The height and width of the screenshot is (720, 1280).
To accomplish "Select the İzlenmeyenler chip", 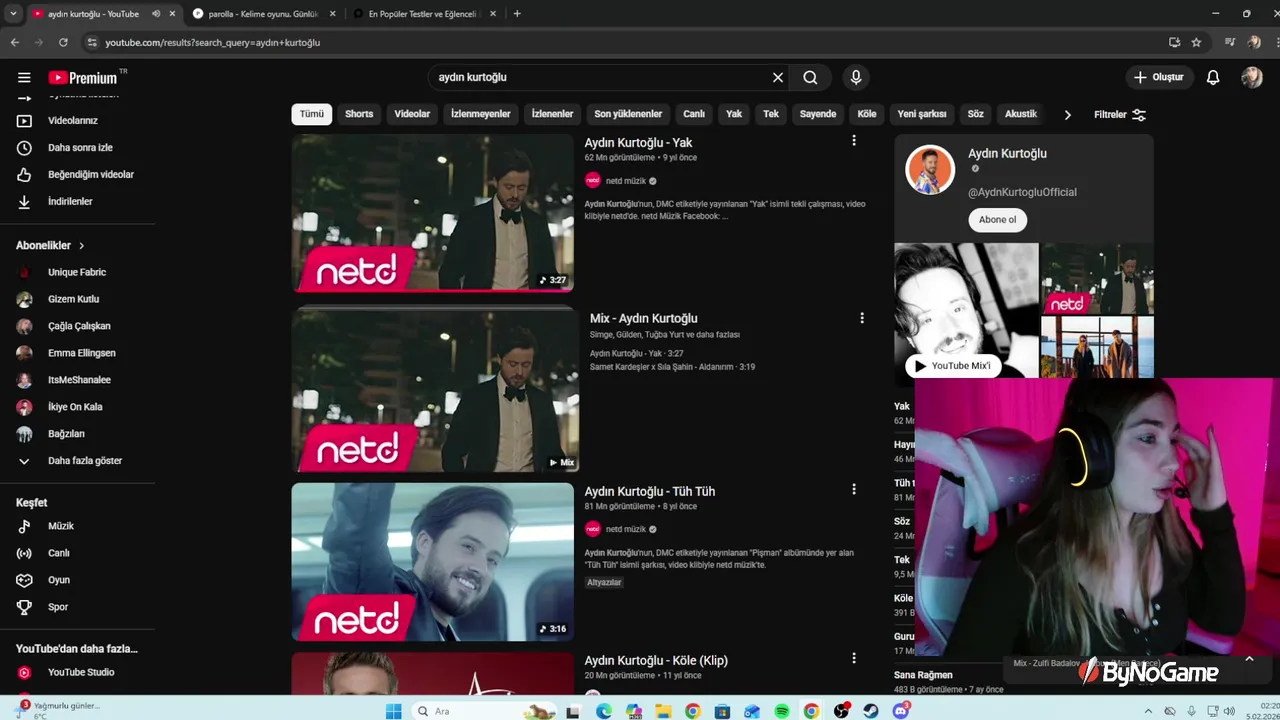I will (x=481, y=114).
